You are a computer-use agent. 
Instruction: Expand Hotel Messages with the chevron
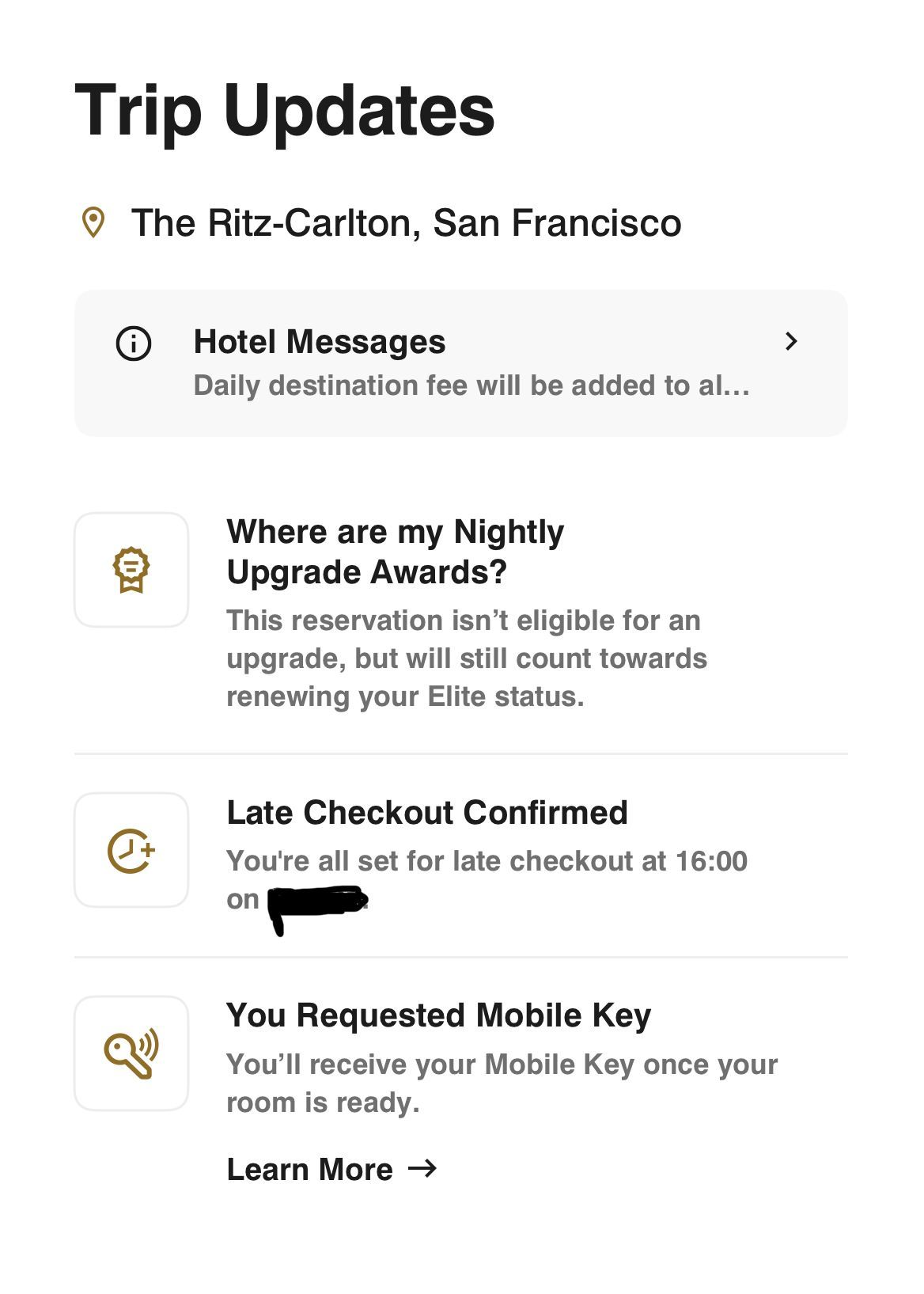click(x=790, y=341)
